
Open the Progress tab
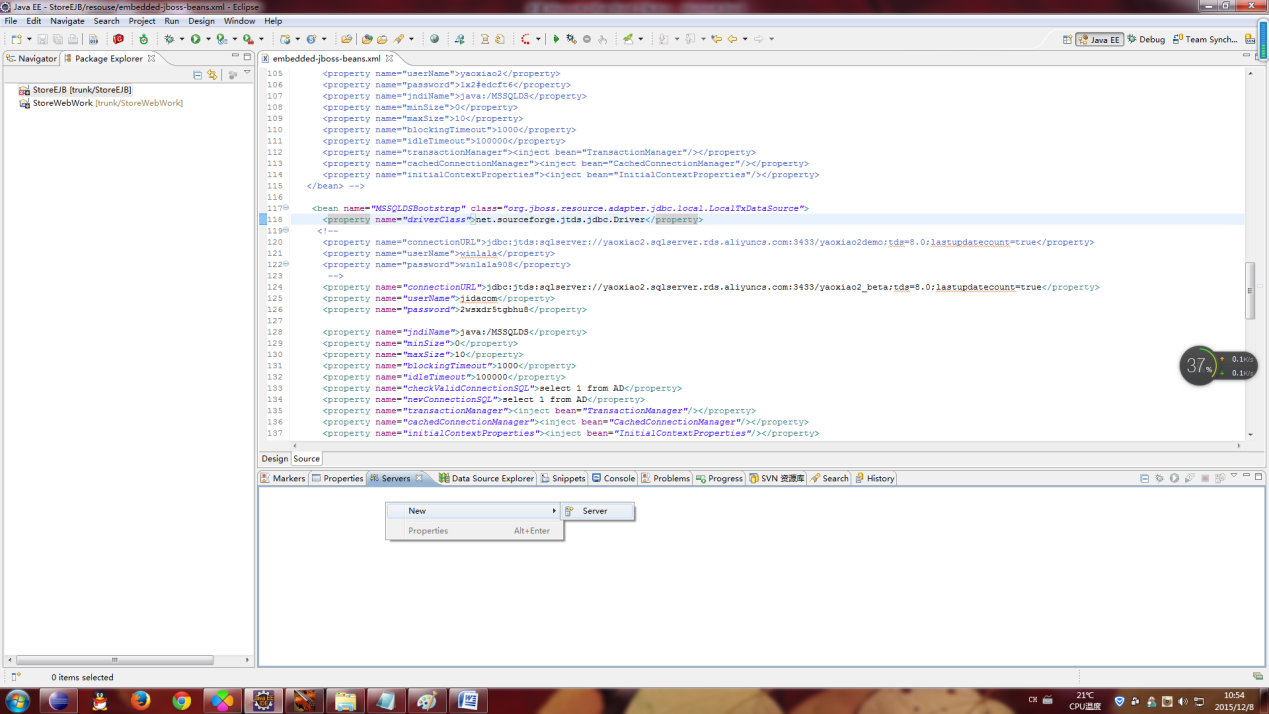click(719, 478)
